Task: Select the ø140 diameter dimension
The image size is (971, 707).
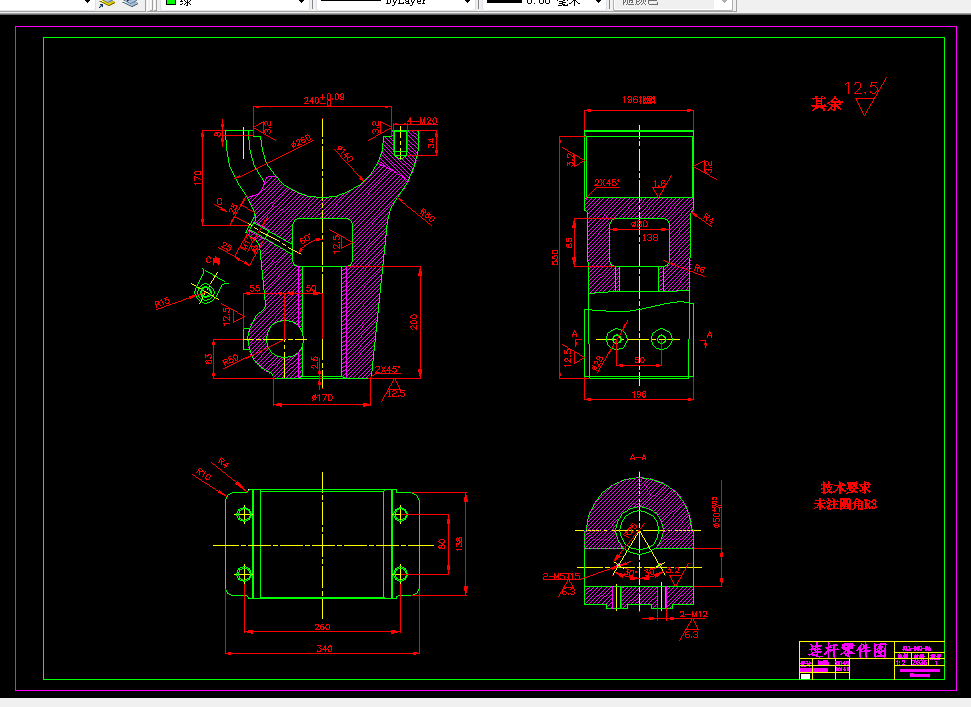Action: click(345, 154)
